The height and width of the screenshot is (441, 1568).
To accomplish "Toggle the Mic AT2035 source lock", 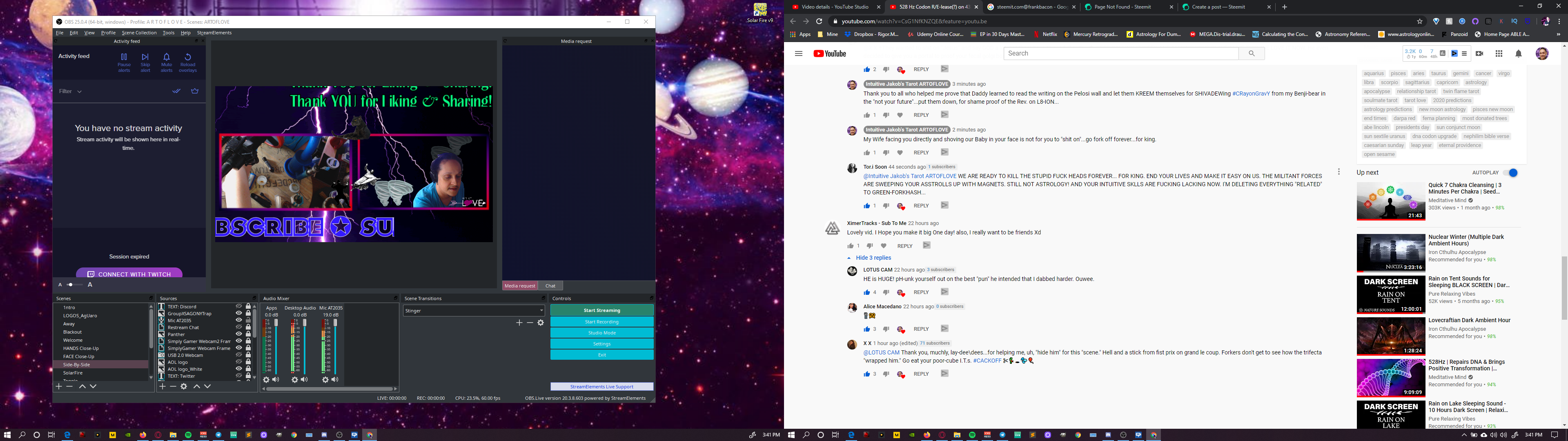I will tap(248, 321).
